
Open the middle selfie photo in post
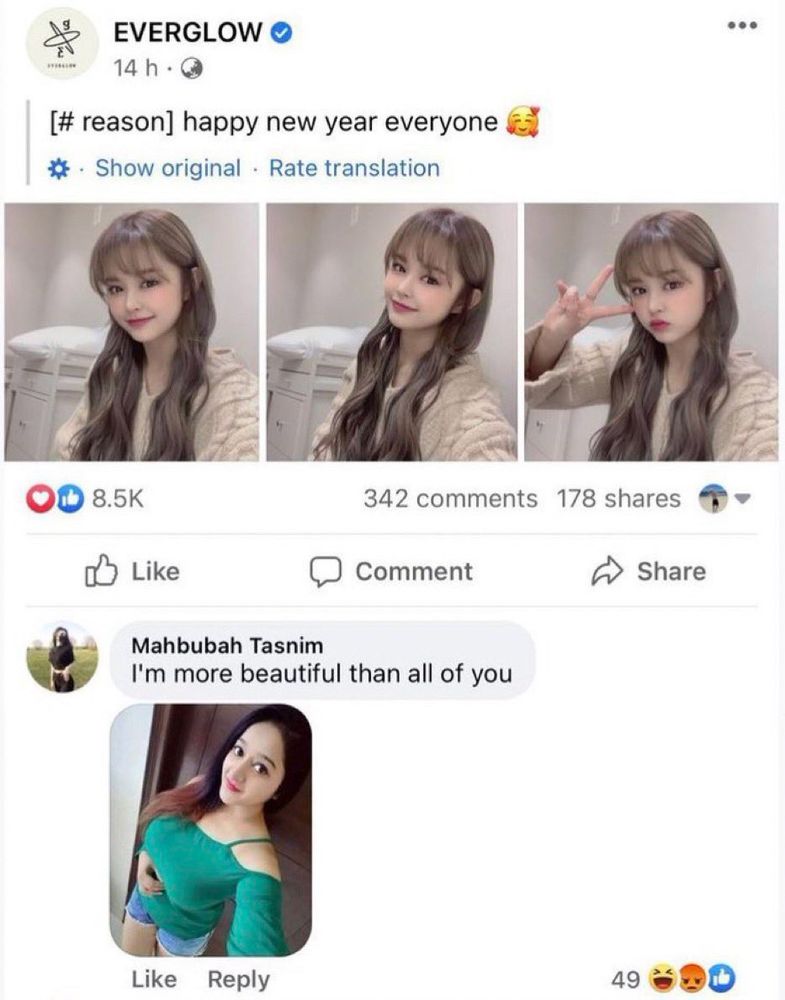point(392,332)
